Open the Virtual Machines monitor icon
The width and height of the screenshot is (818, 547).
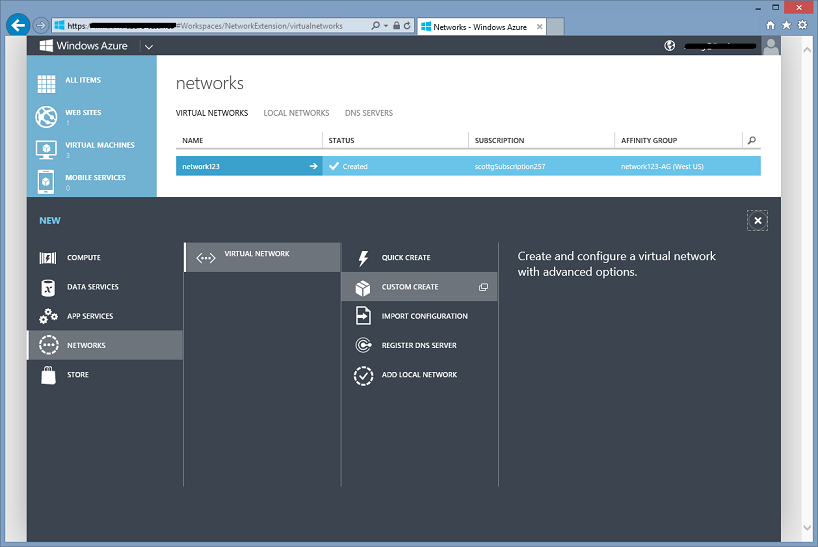coord(46,150)
